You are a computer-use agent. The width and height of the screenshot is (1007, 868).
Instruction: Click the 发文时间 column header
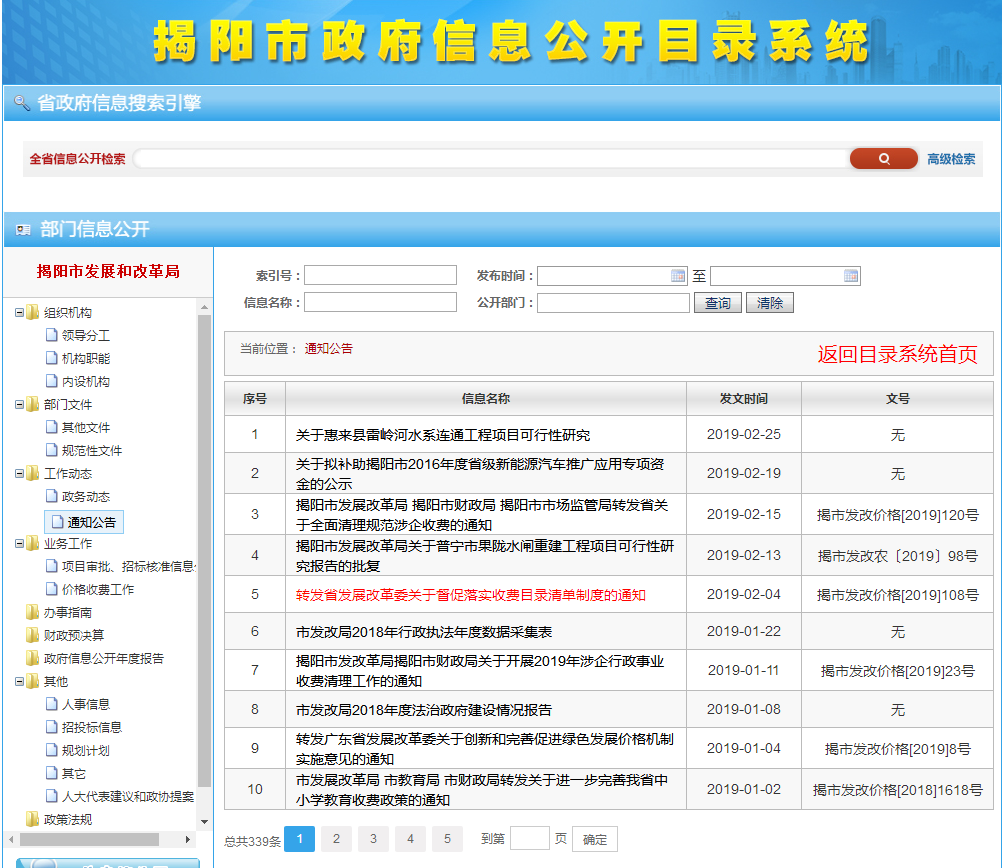click(744, 399)
